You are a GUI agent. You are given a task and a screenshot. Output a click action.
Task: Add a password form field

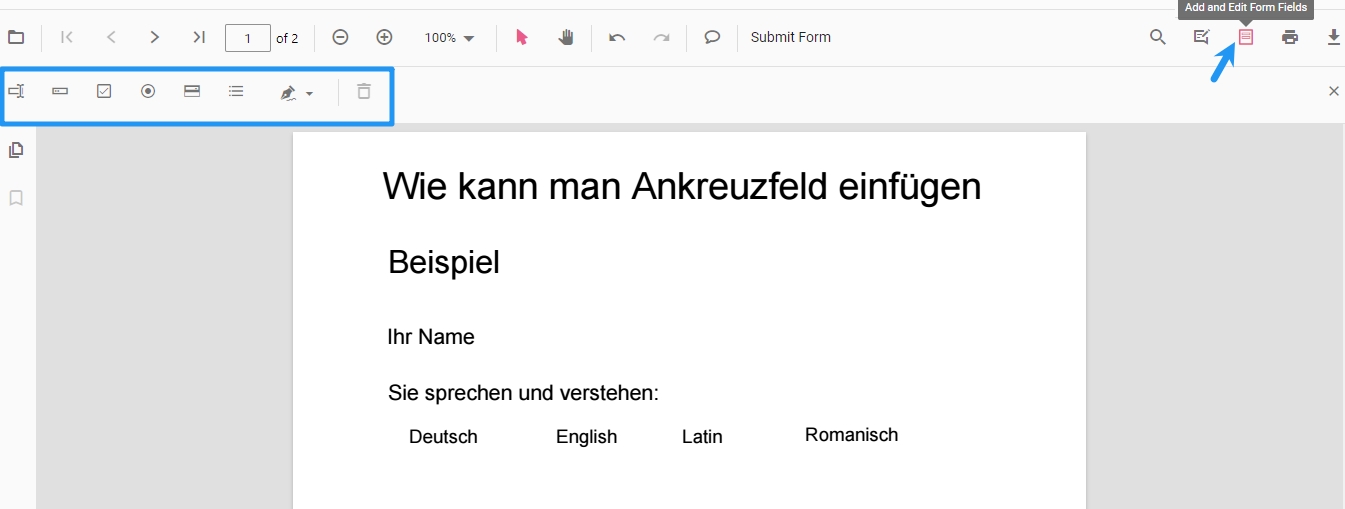pos(60,91)
